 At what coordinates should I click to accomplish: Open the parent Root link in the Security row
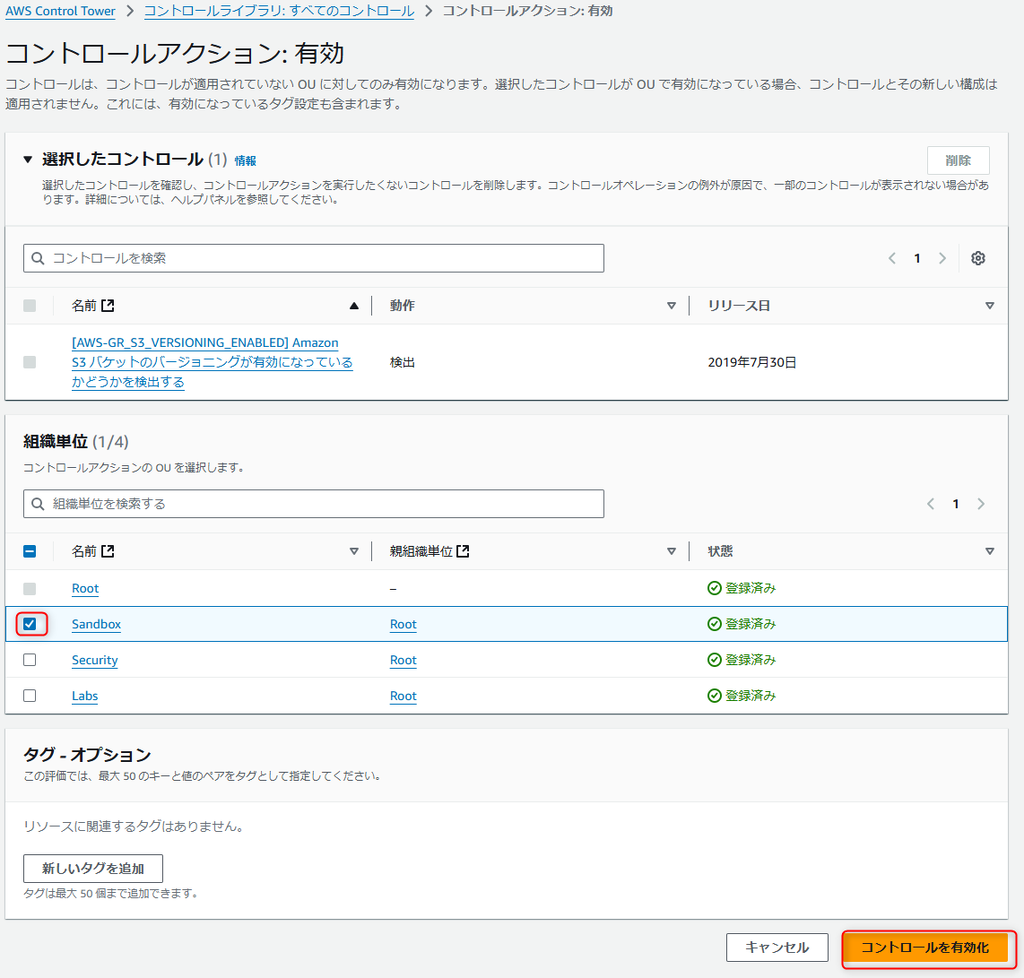pyautogui.click(x=403, y=661)
